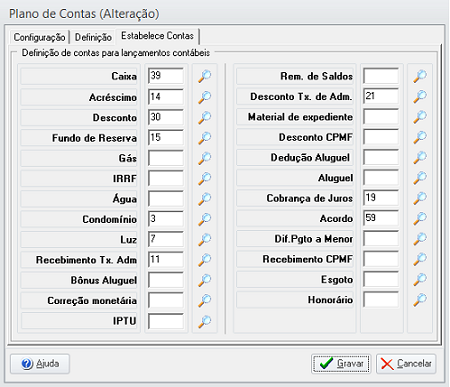450x387 pixels.
Task: Open the Definição tab
Action: tap(93, 37)
